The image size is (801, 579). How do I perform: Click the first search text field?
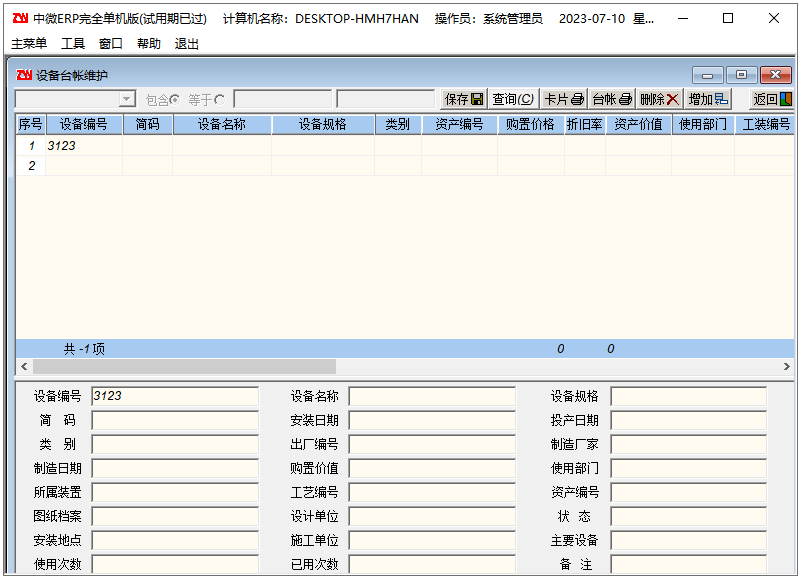click(x=282, y=99)
